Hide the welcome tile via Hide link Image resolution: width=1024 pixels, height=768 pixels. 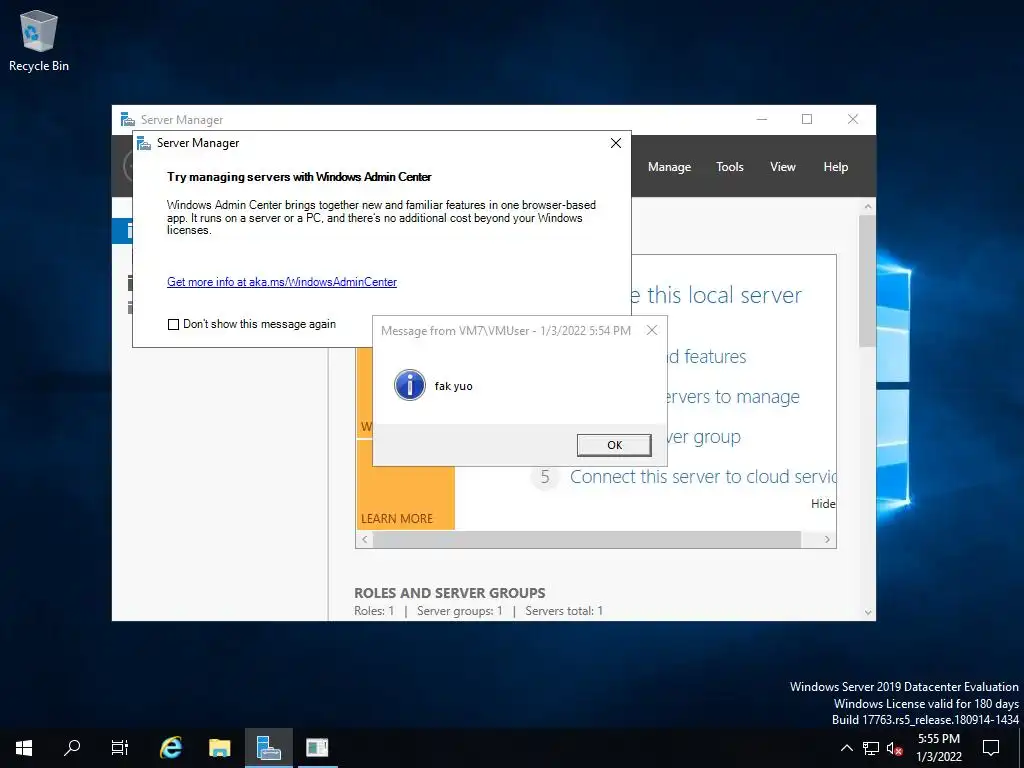(x=823, y=504)
